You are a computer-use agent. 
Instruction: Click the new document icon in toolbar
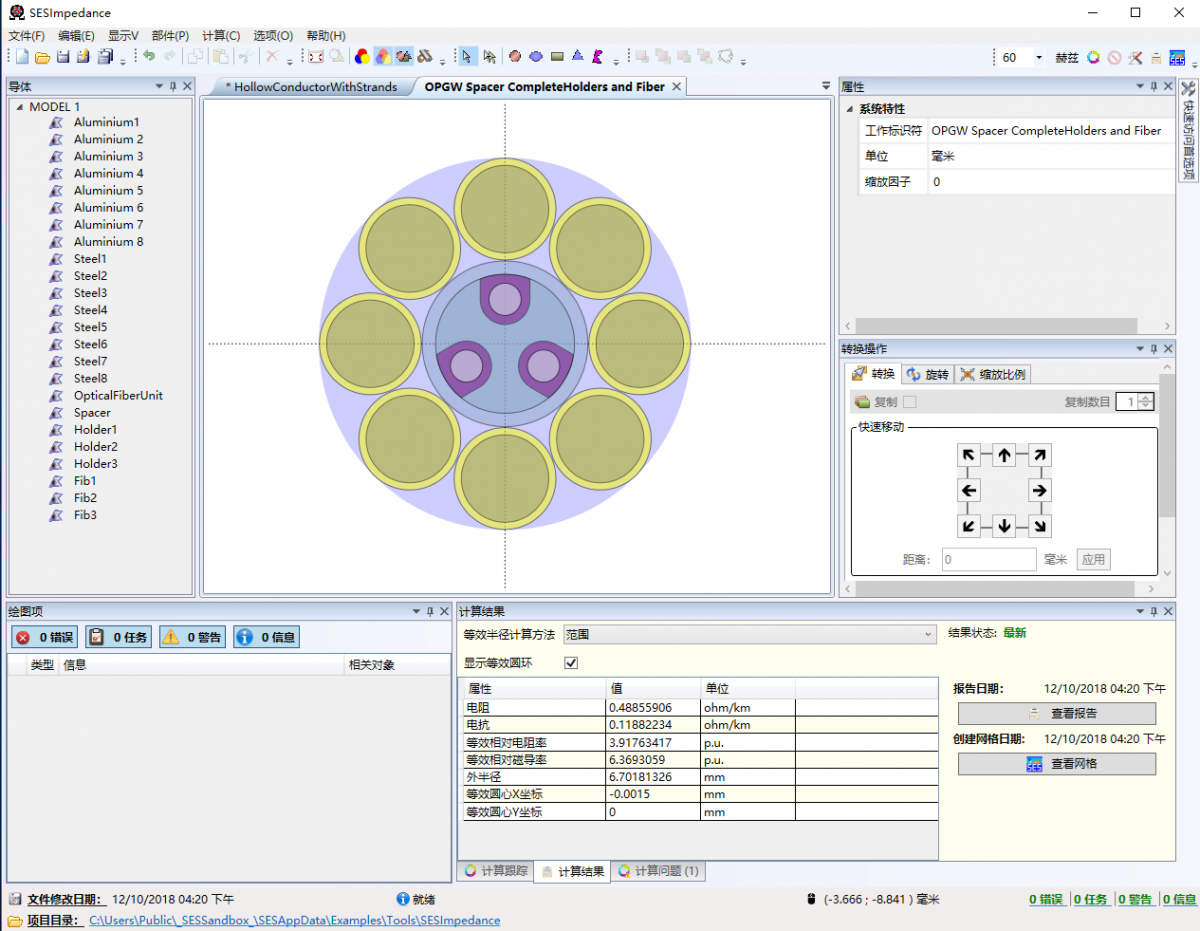(x=22, y=57)
